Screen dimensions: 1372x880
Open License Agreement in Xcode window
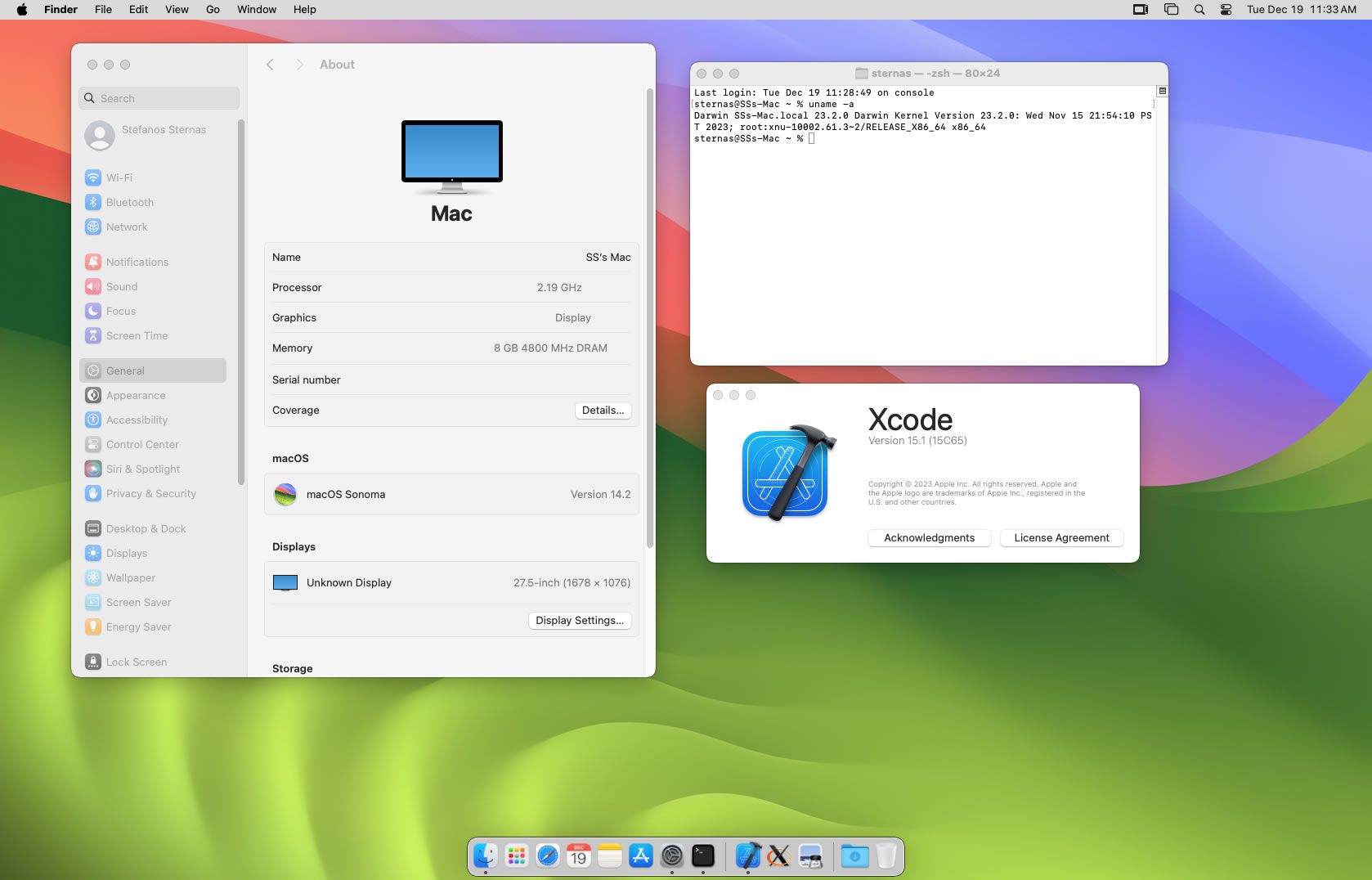tap(1061, 537)
